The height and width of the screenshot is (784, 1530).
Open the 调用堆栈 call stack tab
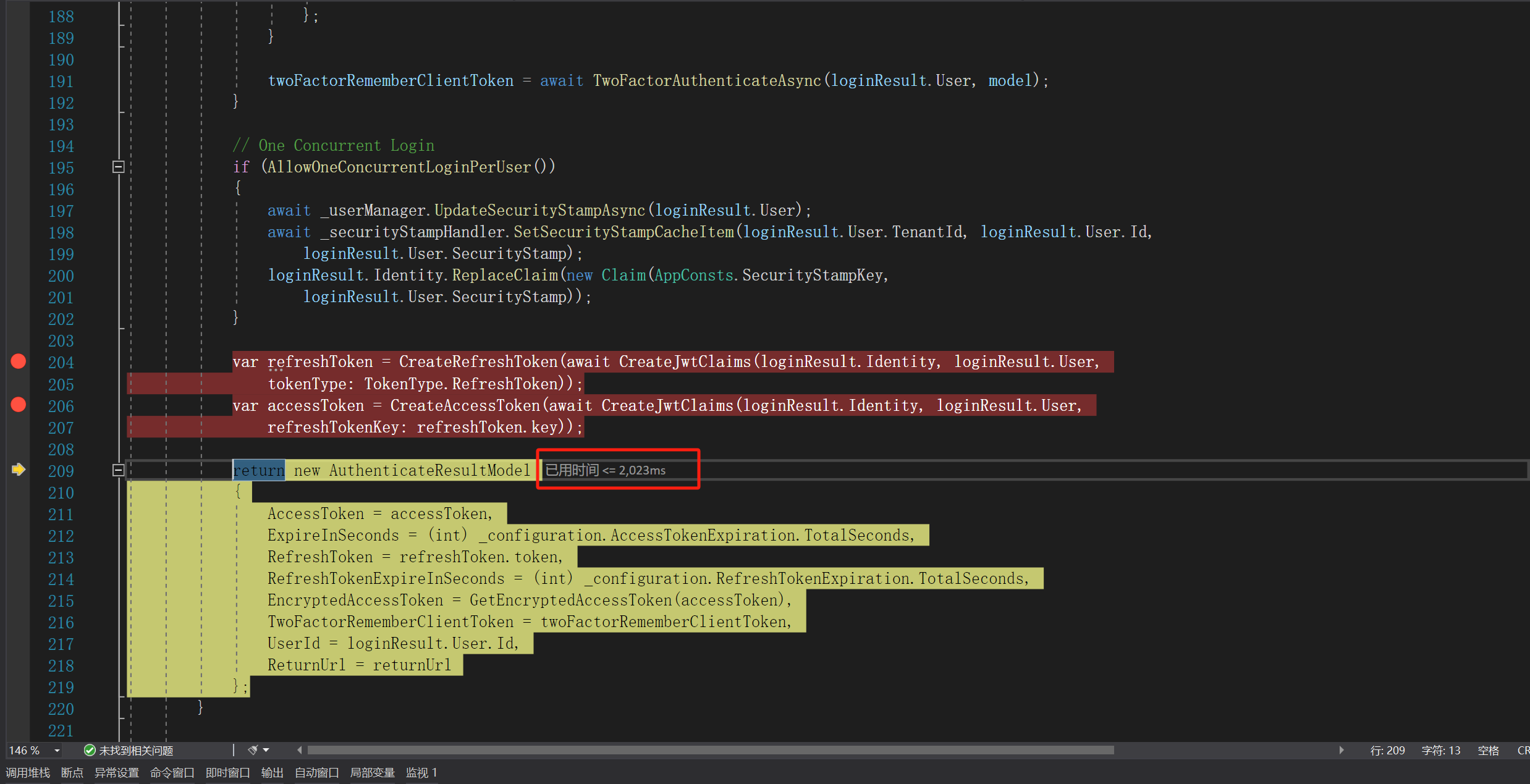(28, 772)
